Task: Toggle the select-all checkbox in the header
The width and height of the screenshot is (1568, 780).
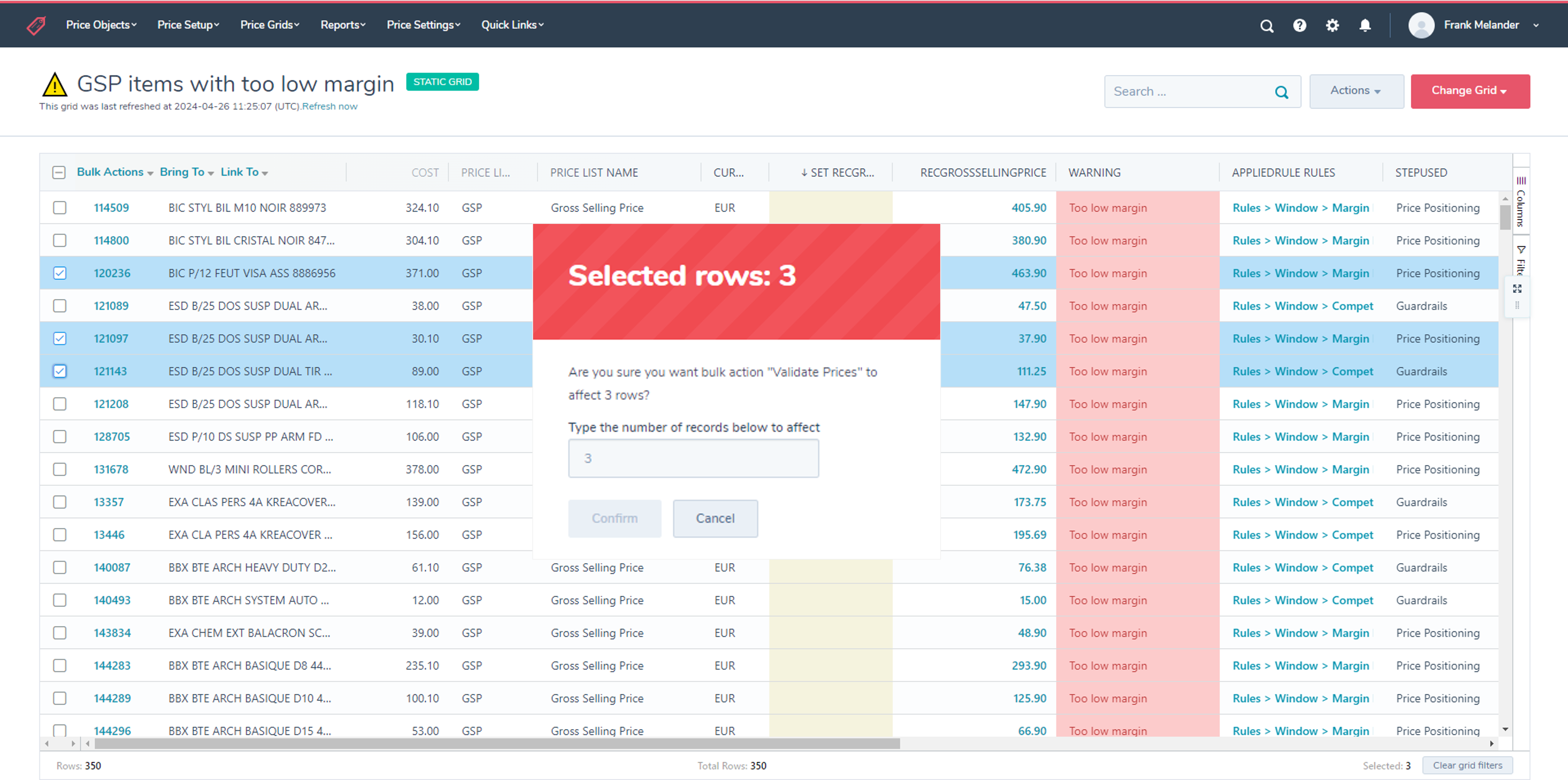Action: [59, 172]
